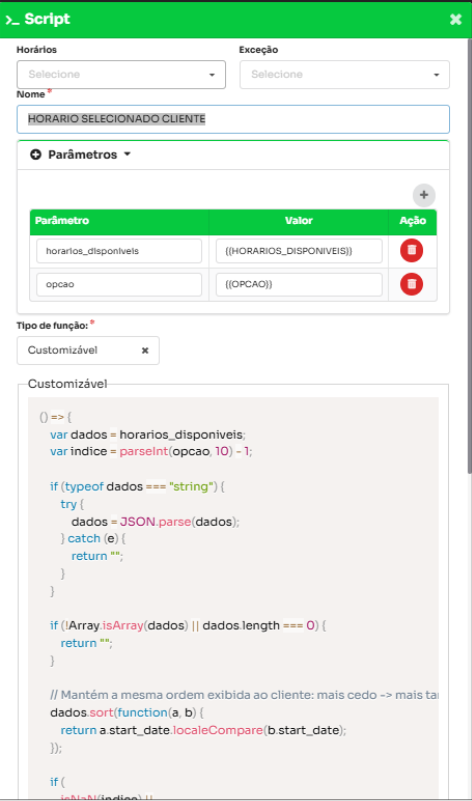Edit the {{OPCAO}} value field

(299, 285)
